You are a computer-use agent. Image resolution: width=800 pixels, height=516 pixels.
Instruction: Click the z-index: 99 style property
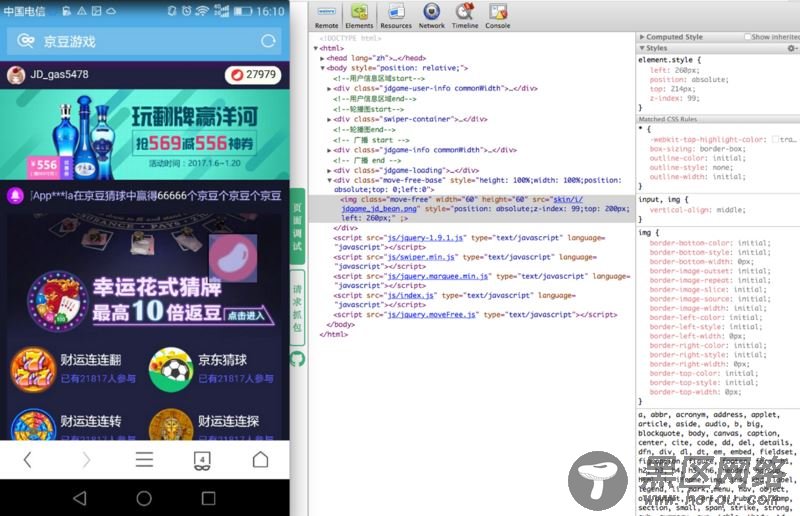click(674, 98)
